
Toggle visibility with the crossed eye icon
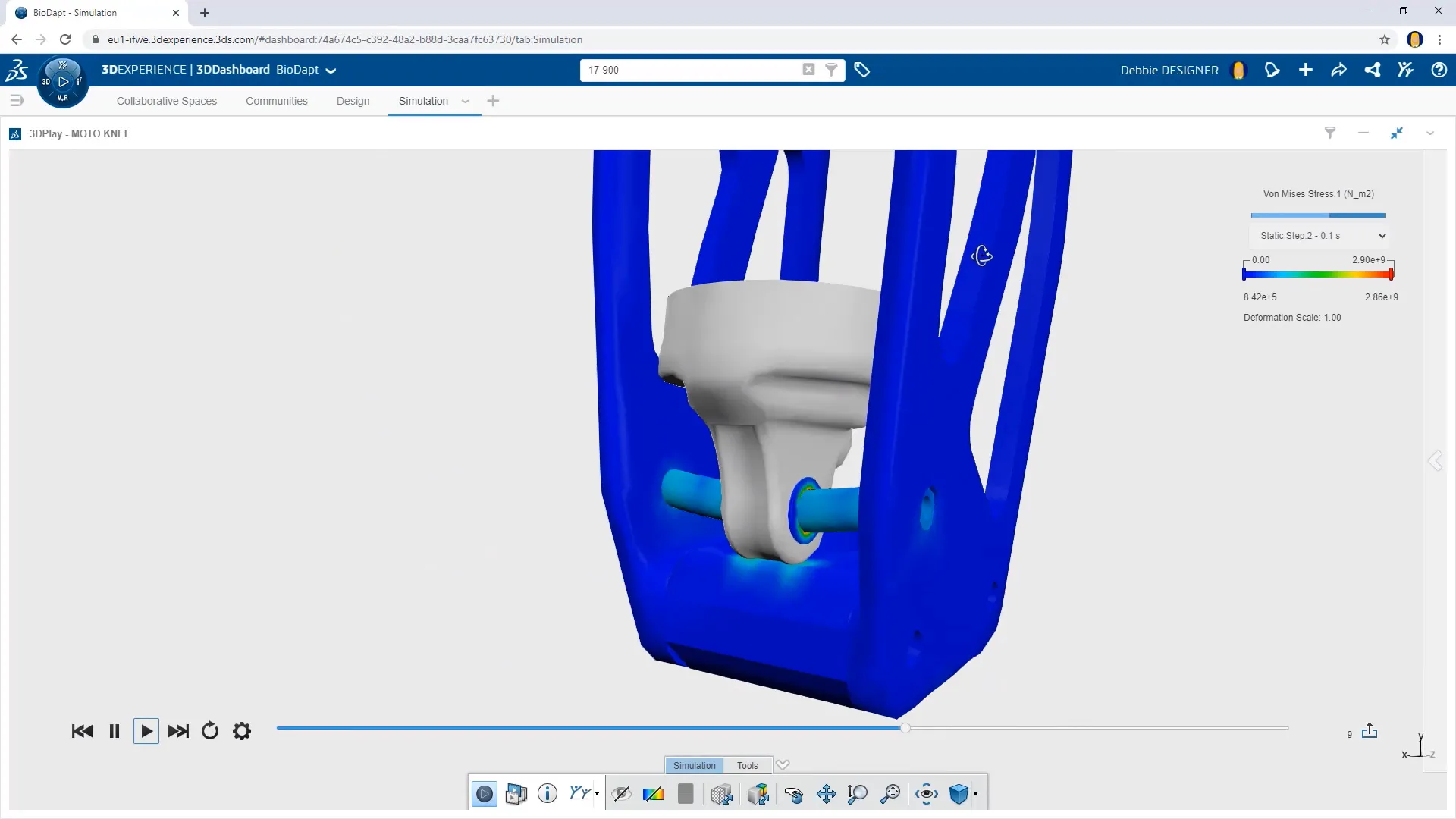pos(622,794)
